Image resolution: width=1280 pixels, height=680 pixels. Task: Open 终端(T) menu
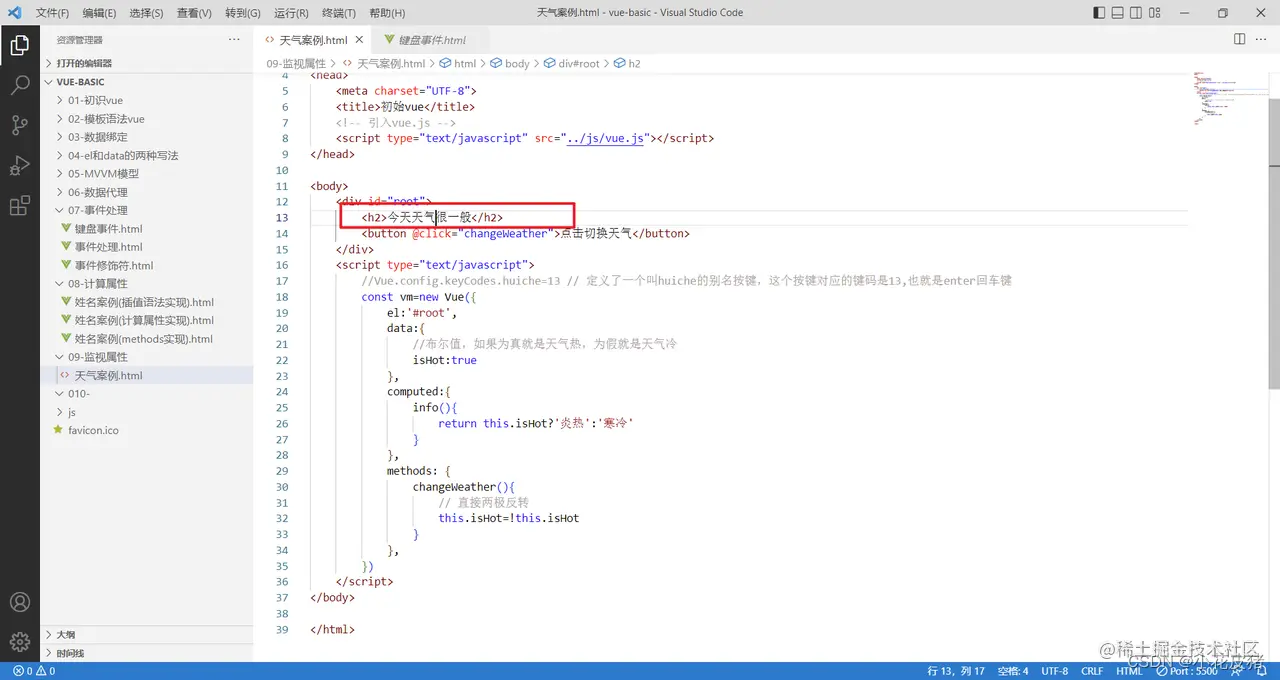pyautogui.click(x=338, y=13)
